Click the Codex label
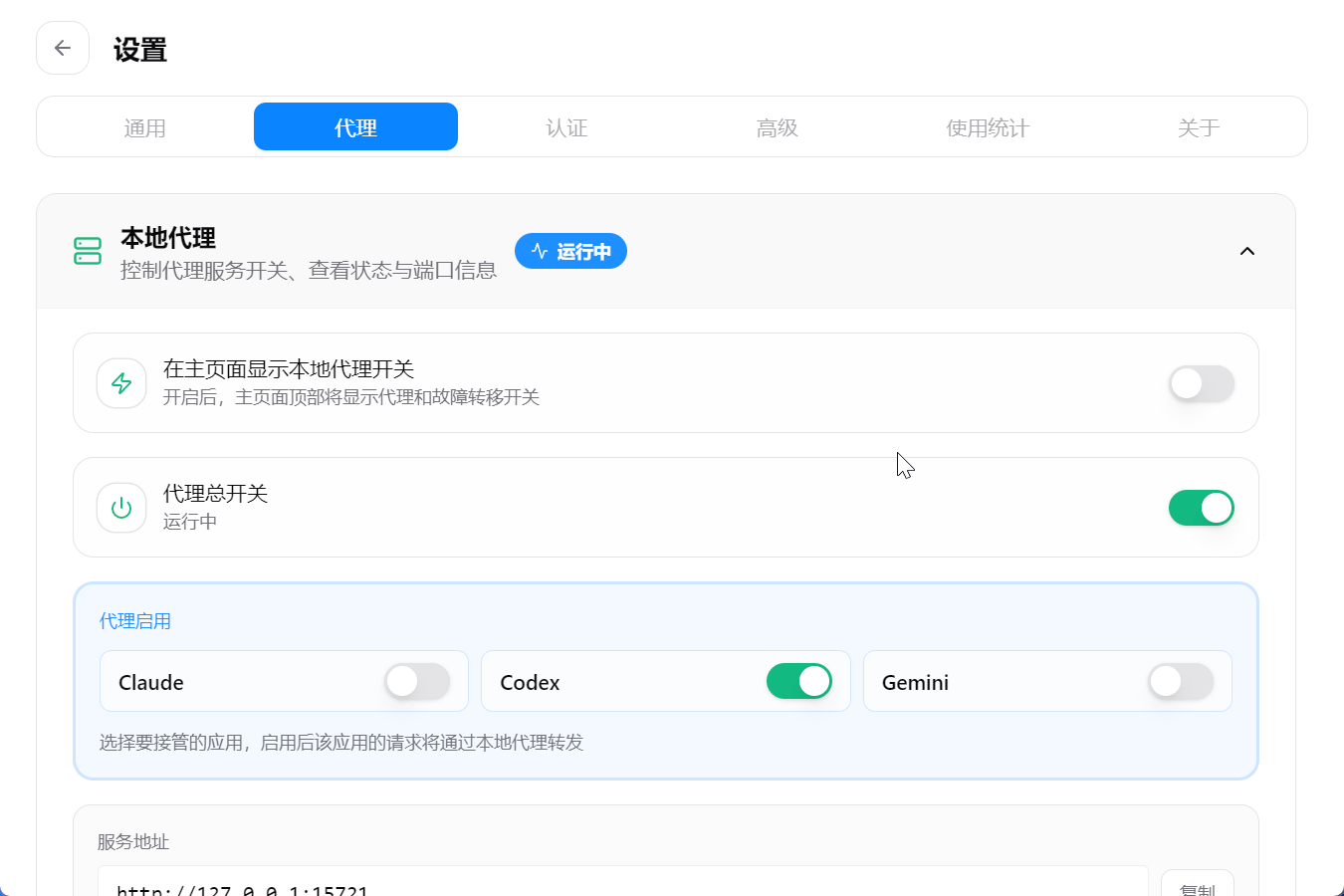 530,683
